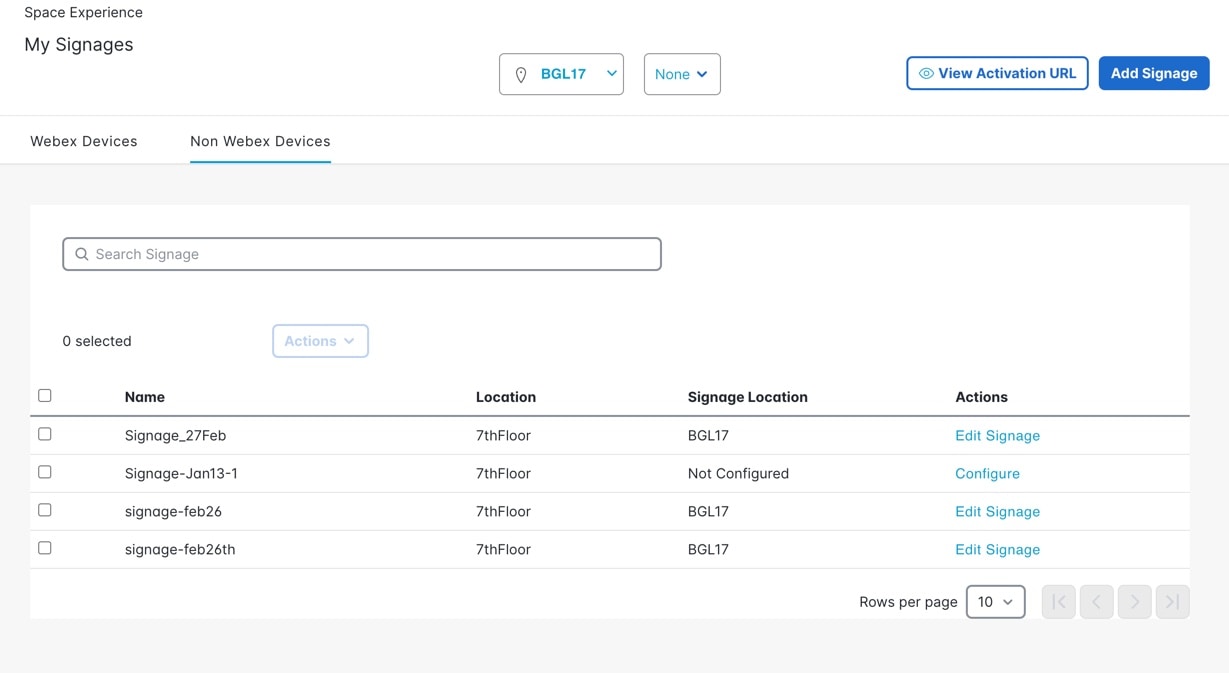
Task: Click the Add Signage button
Action: click(1154, 73)
